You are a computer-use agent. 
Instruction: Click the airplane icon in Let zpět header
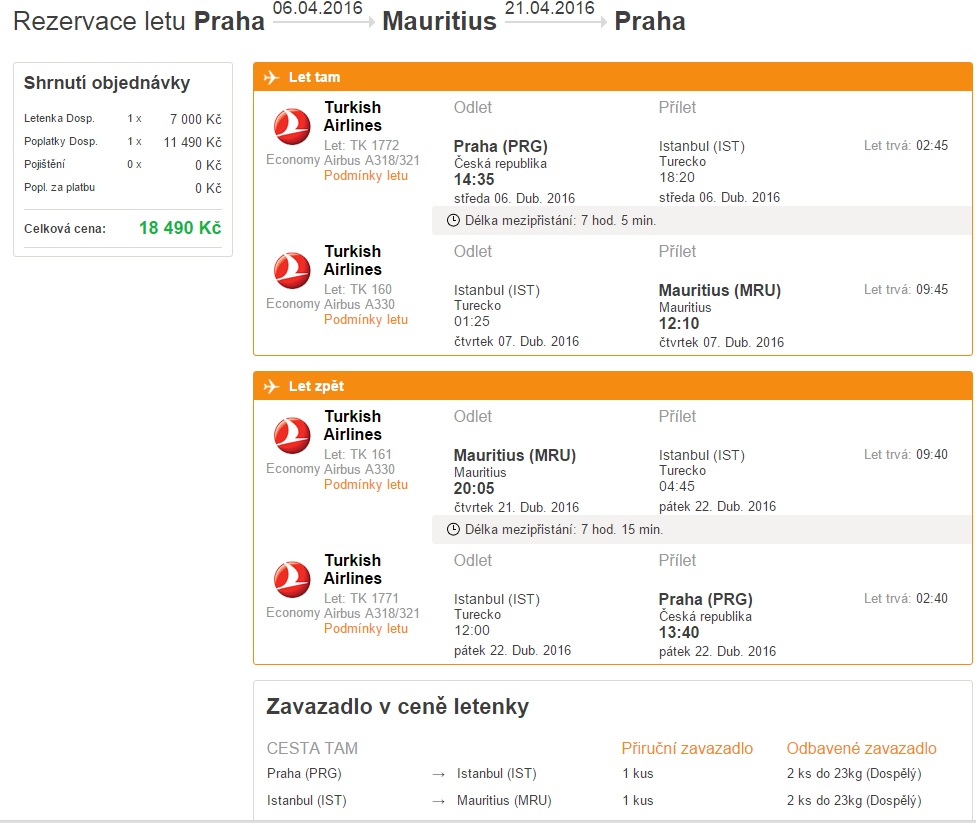click(x=271, y=386)
